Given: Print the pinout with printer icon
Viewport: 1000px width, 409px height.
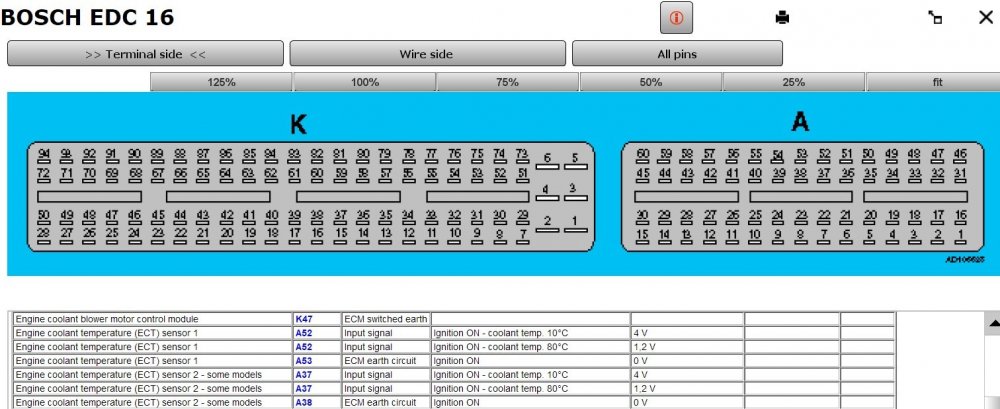Looking at the screenshot, I should (783, 18).
